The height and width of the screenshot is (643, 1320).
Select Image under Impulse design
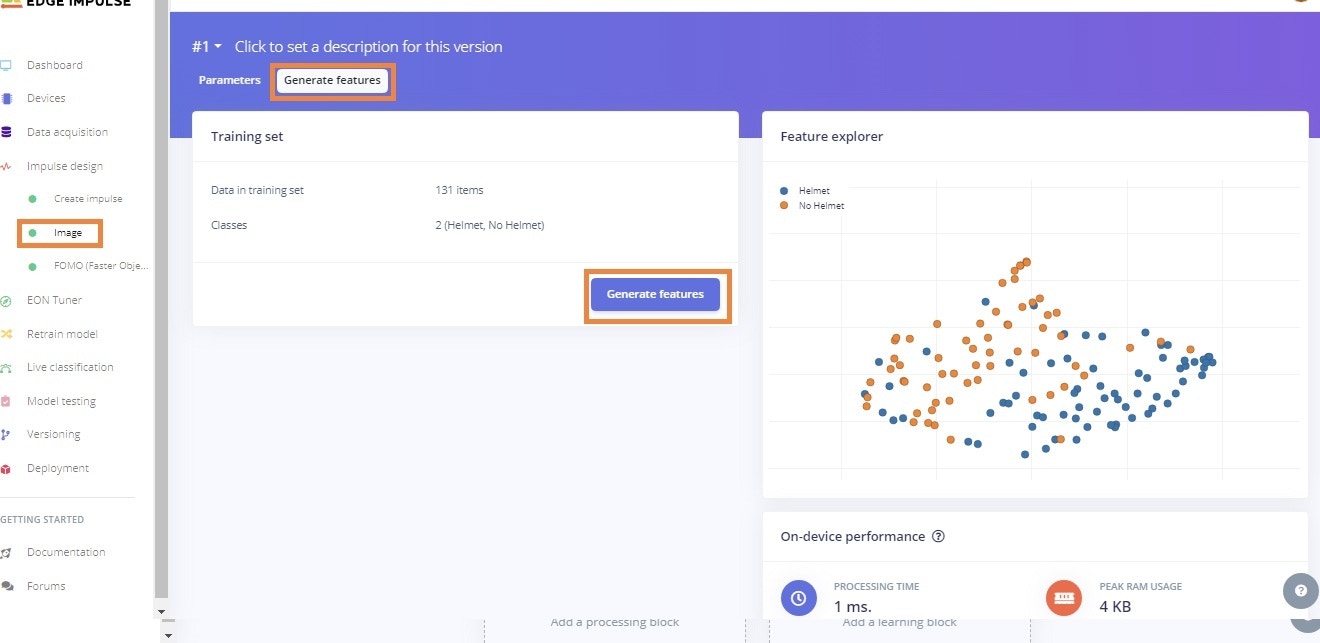click(x=68, y=232)
